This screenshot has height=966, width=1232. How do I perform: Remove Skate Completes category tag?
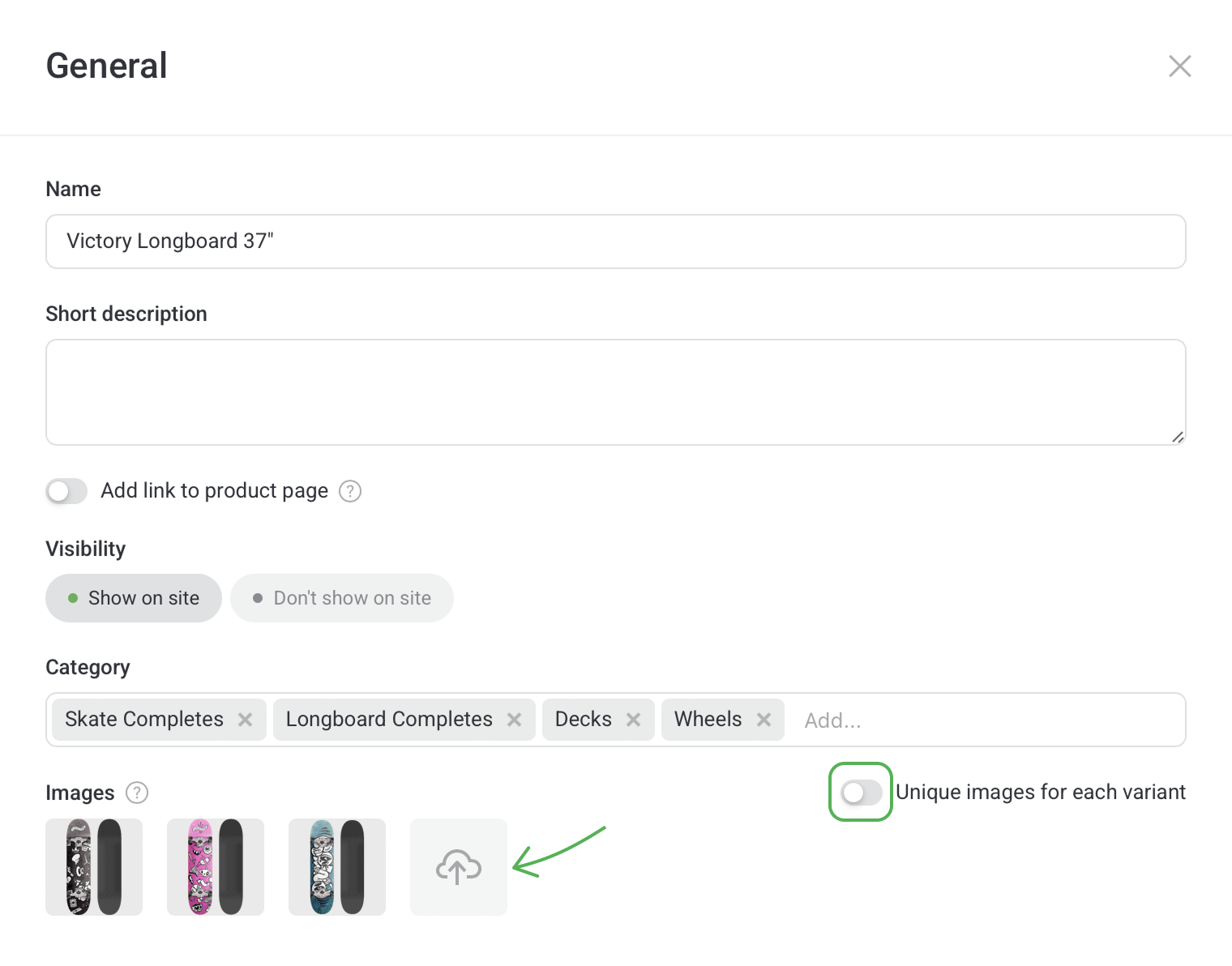246,720
